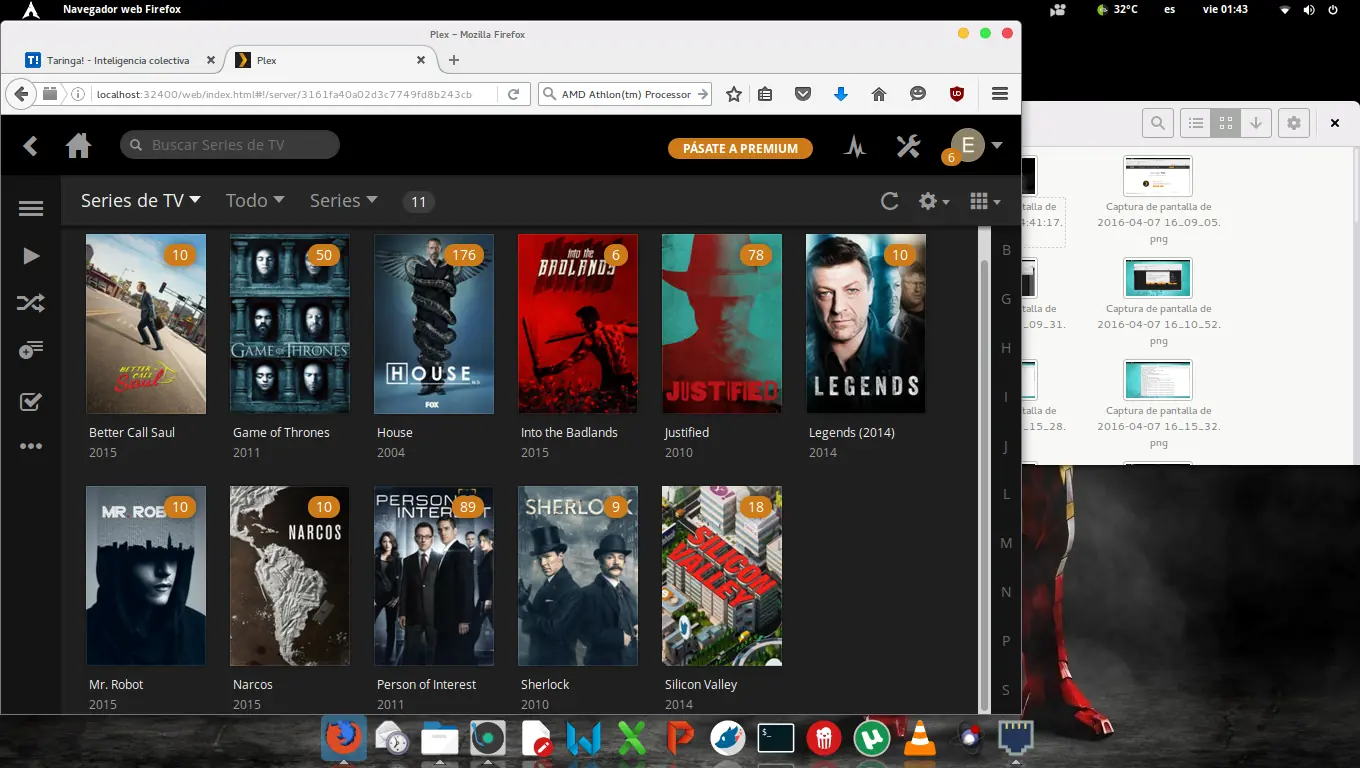Image resolution: width=1360 pixels, height=768 pixels.
Task: Open the House poster thumbnail
Action: pos(434,324)
